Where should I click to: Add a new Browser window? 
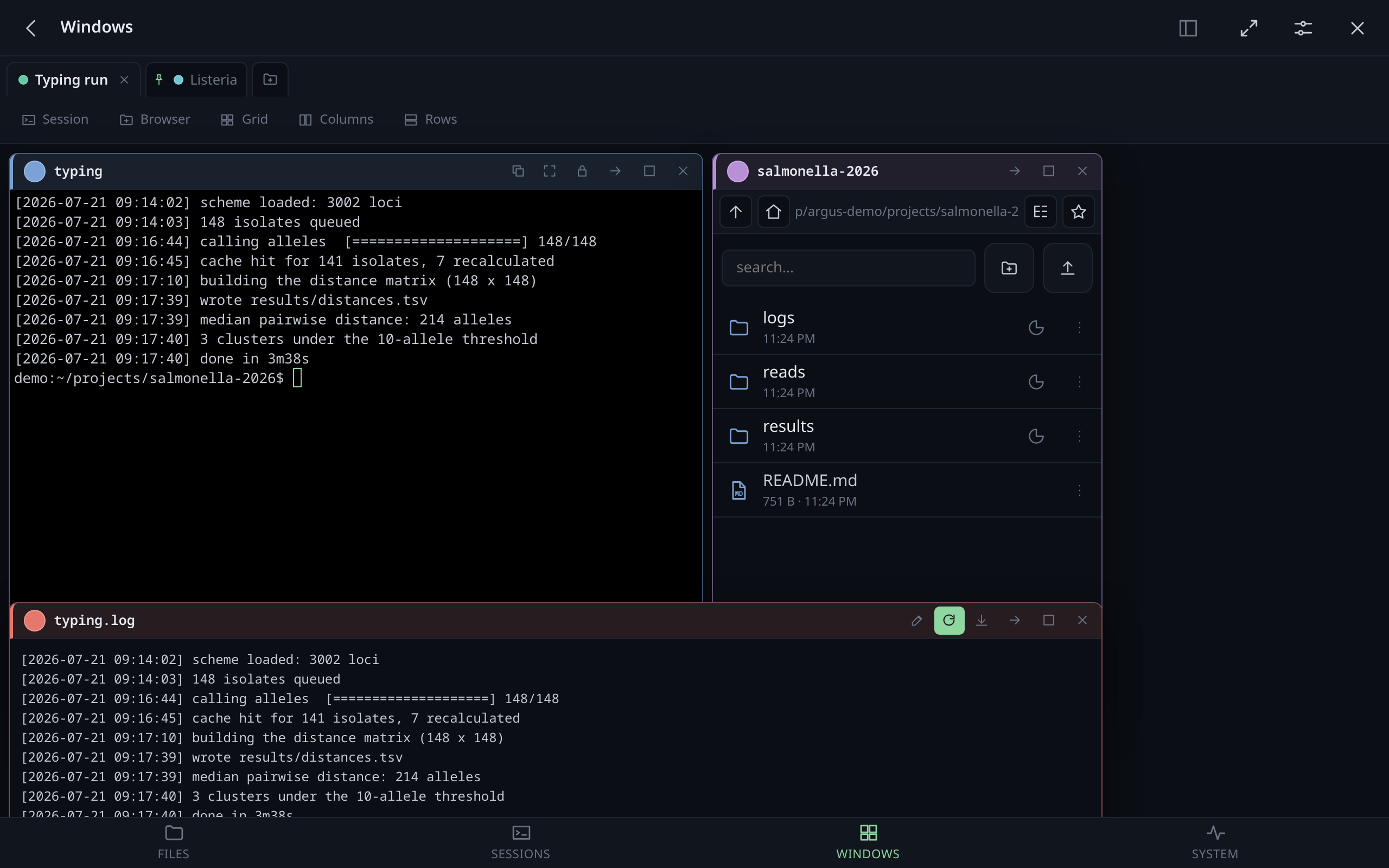[155, 119]
